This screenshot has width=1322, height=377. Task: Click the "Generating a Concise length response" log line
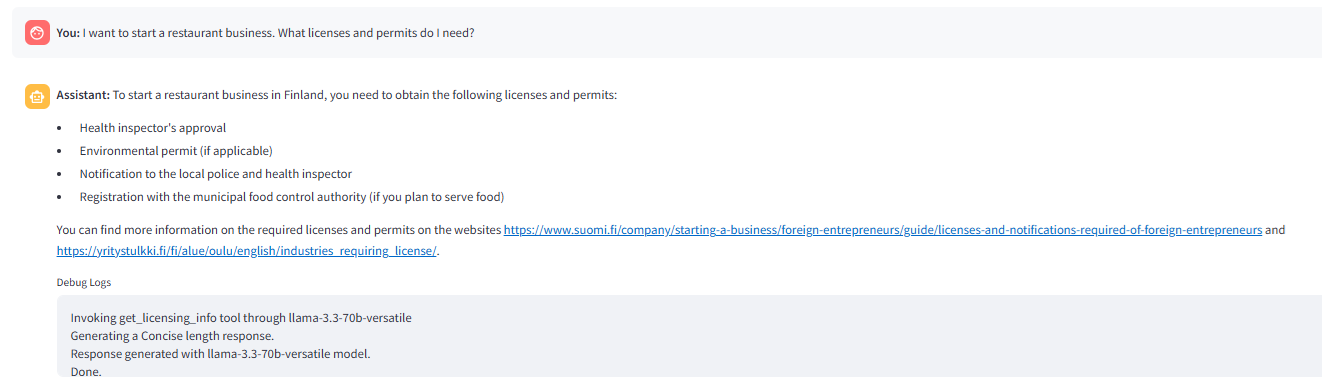point(172,336)
